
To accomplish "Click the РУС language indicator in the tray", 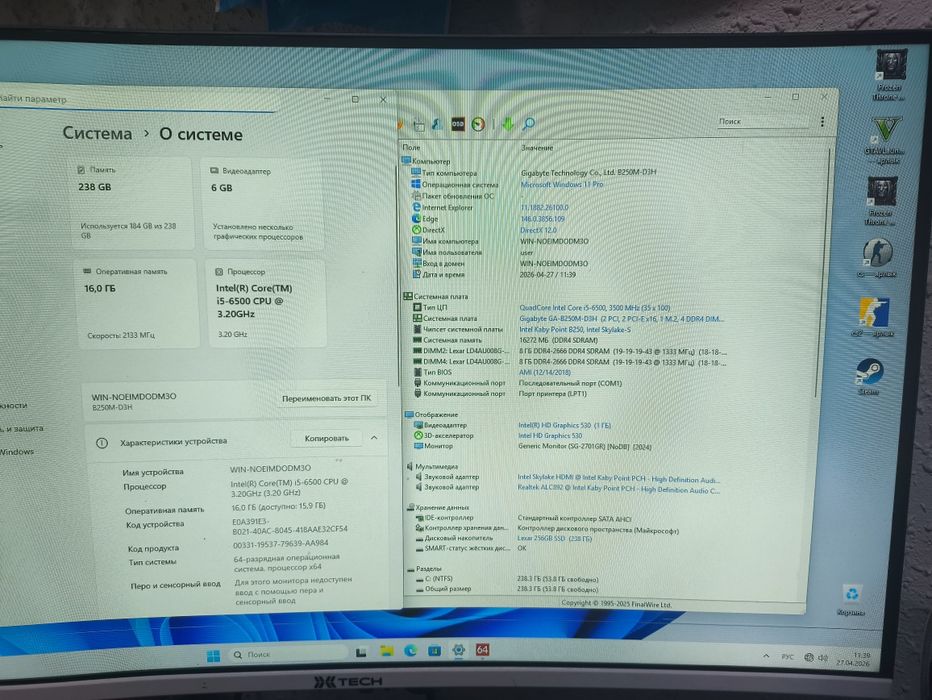I will point(788,657).
